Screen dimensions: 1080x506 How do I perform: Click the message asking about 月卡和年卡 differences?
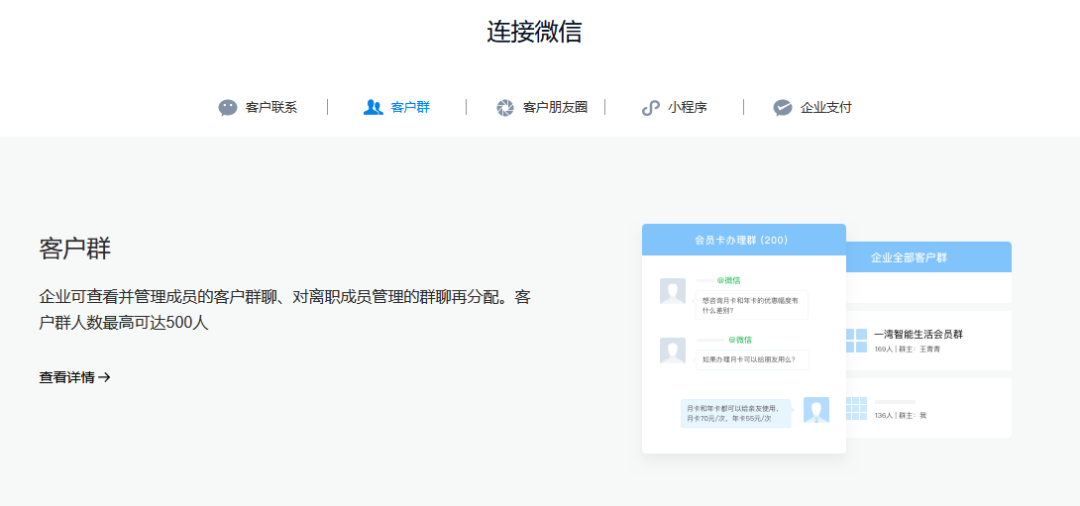(x=751, y=305)
